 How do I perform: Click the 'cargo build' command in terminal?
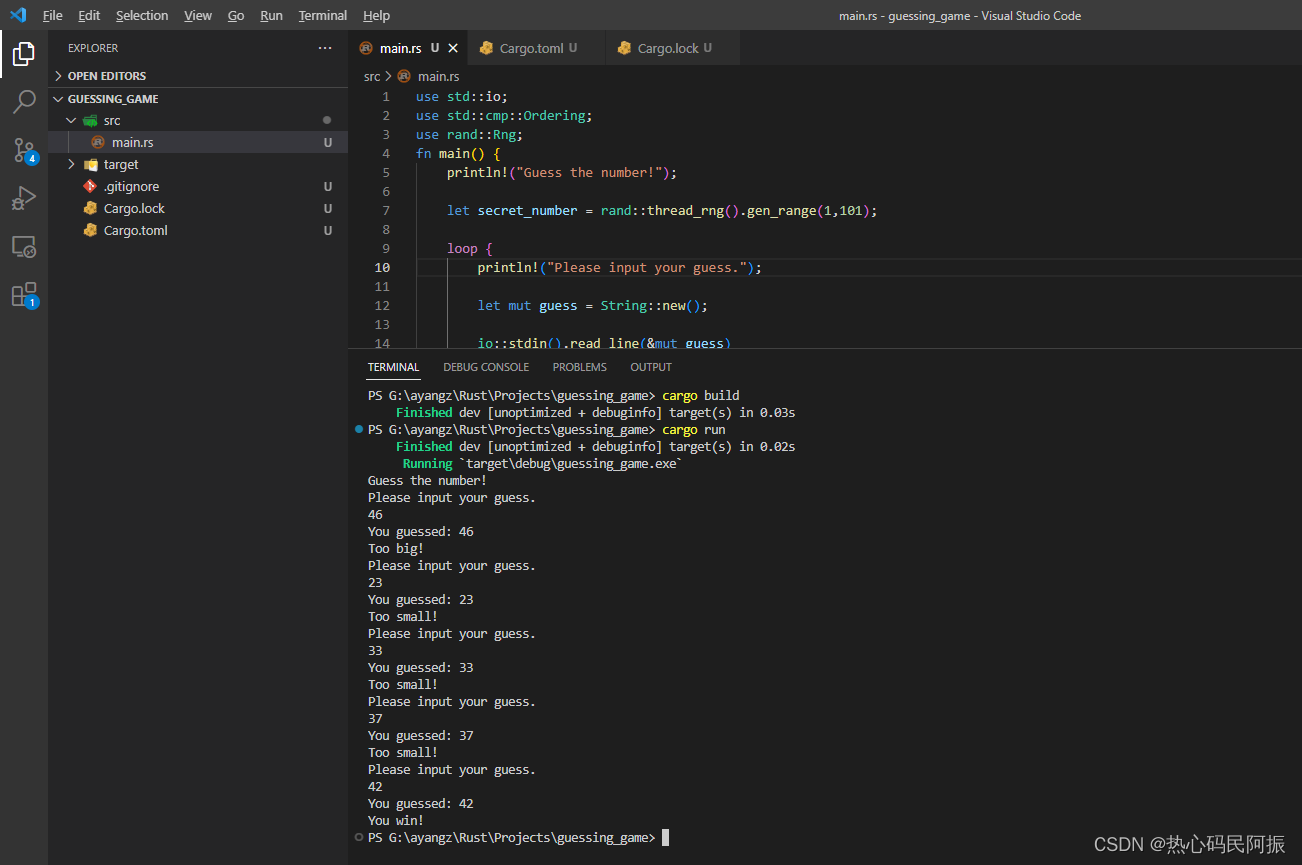(700, 396)
